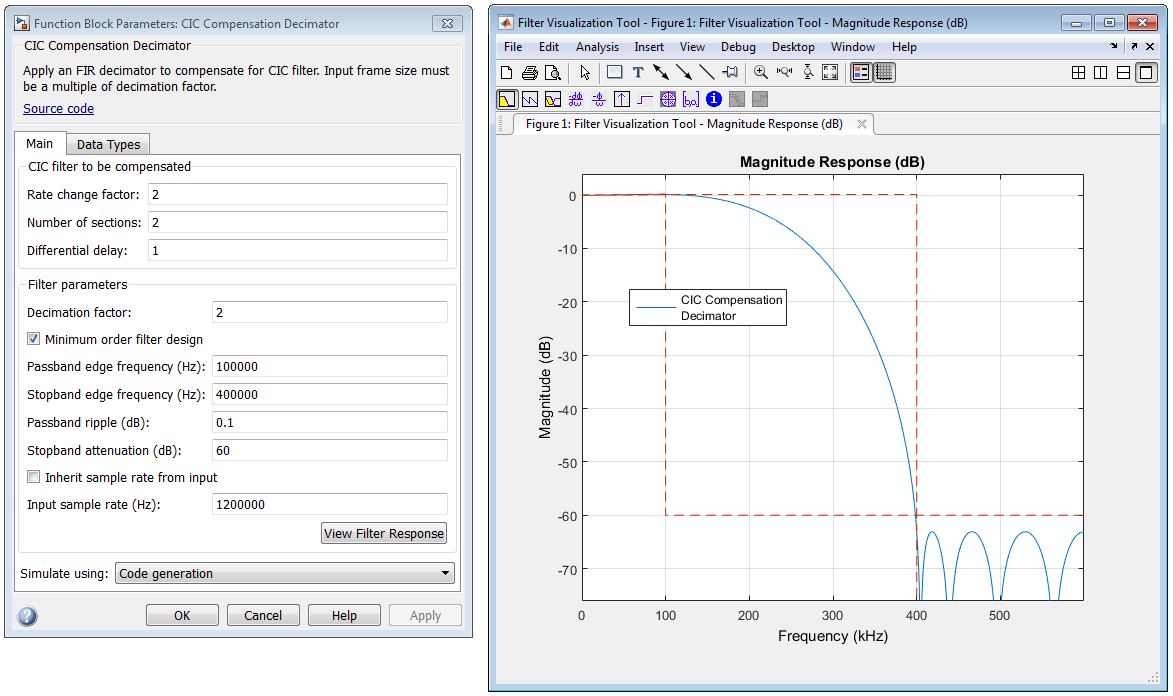Show Pole-Zero Plot analysis
1173x696 pixels.
pos(668,99)
